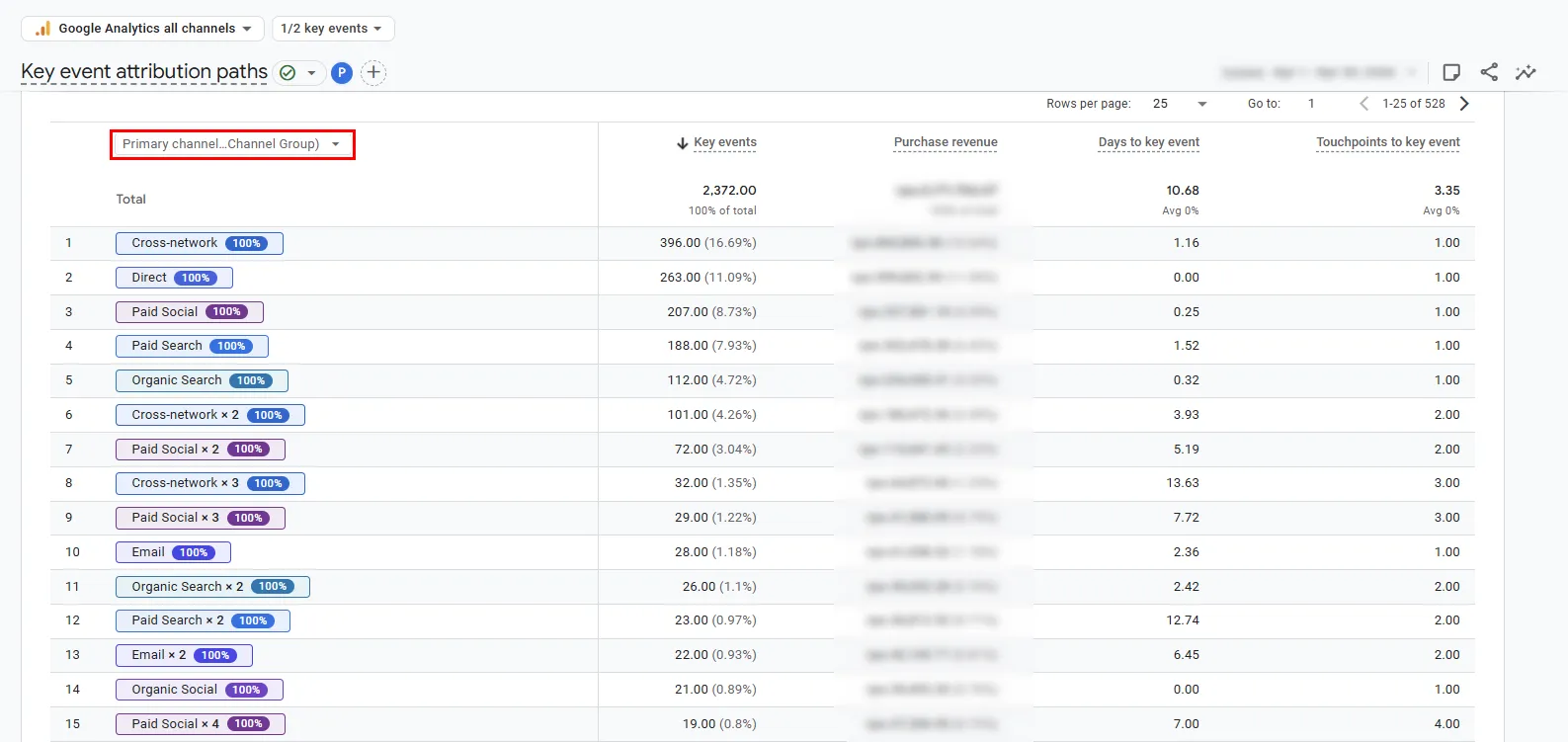Open the customize report notes icon

pyautogui.click(x=1451, y=72)
